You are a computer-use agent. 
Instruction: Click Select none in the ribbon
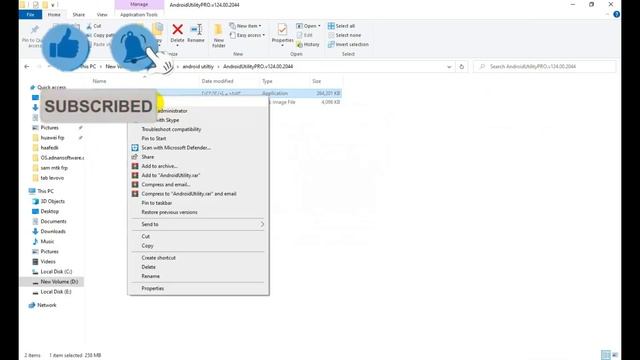click(x=344, y=35)
